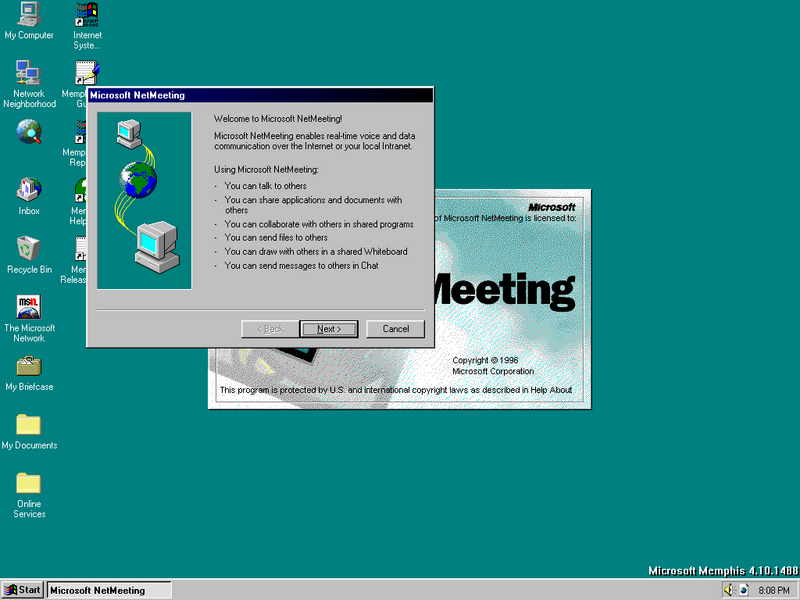Image resolution: width=800 pixels, height=600 pixels.
Task: Launch The Microsoft Network icon
Action: pyautogui.click(x=29, y=318)
